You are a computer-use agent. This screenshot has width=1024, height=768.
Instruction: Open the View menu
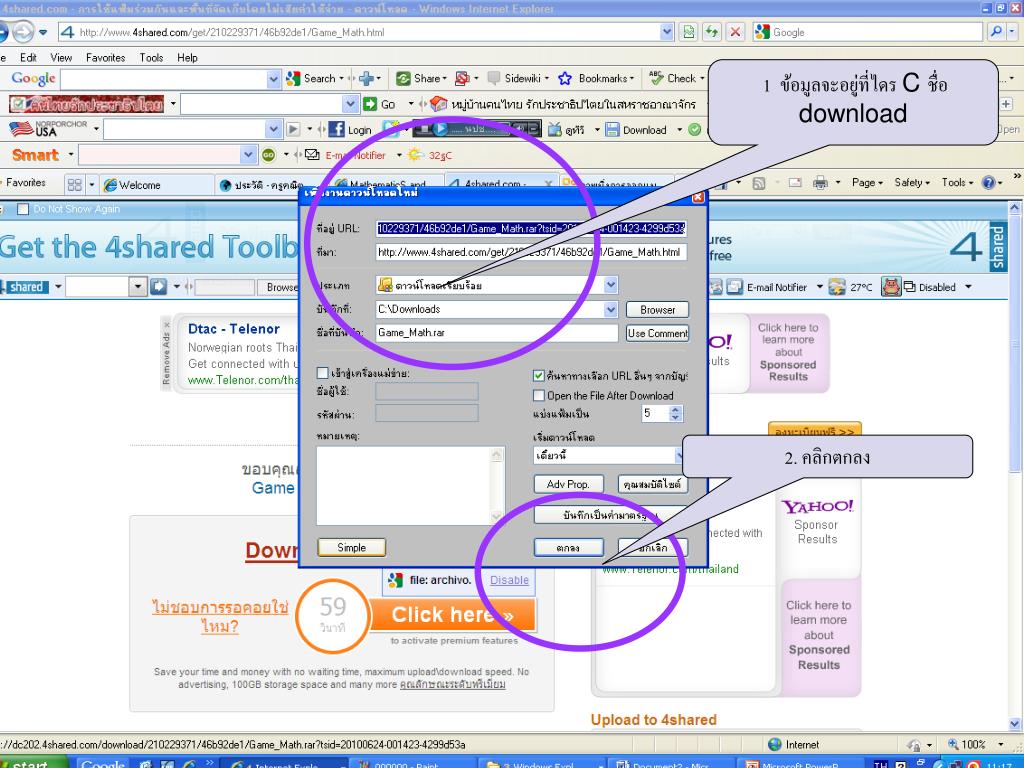click(61, 57)
